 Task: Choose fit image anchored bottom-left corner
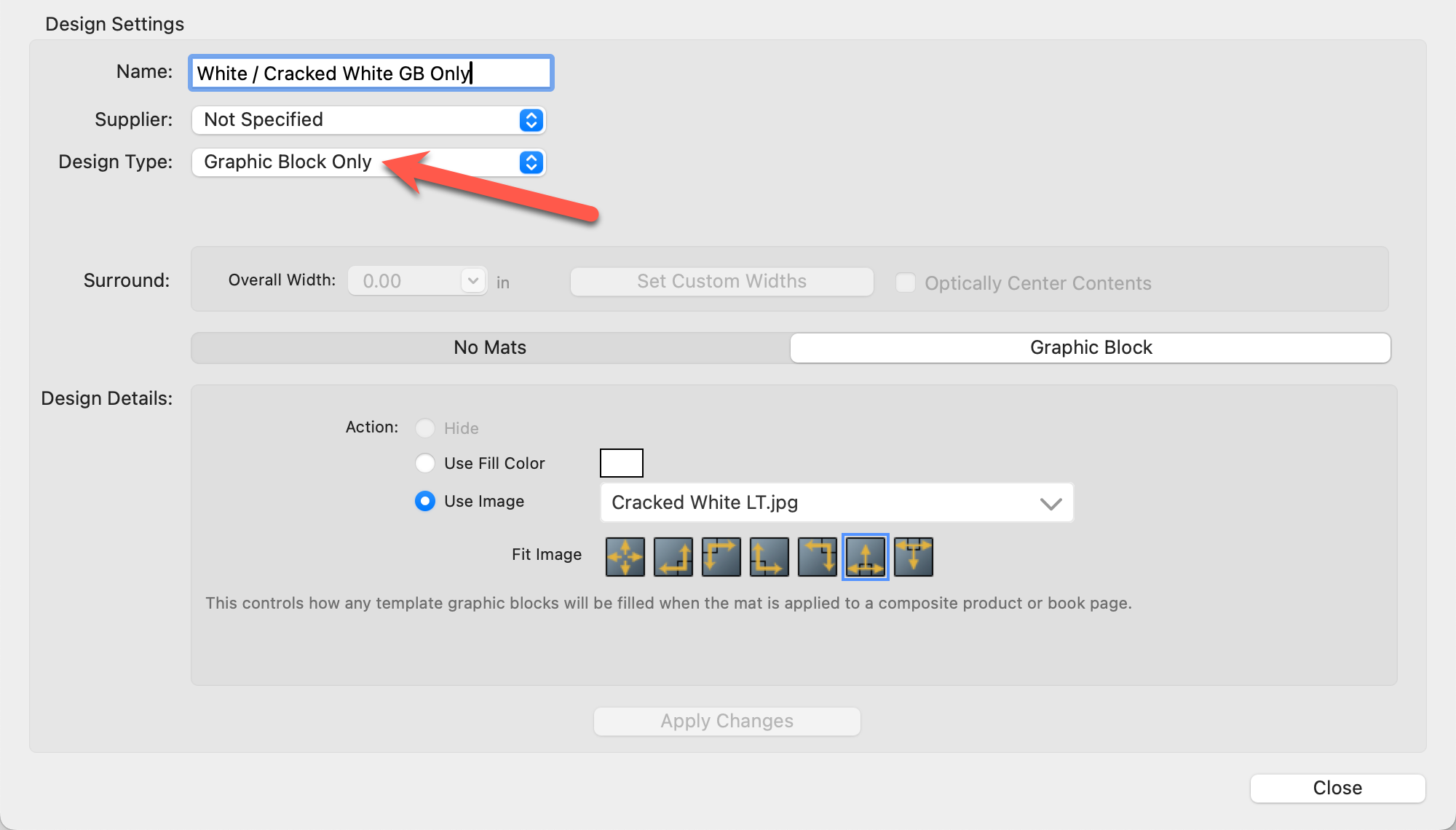769,557
